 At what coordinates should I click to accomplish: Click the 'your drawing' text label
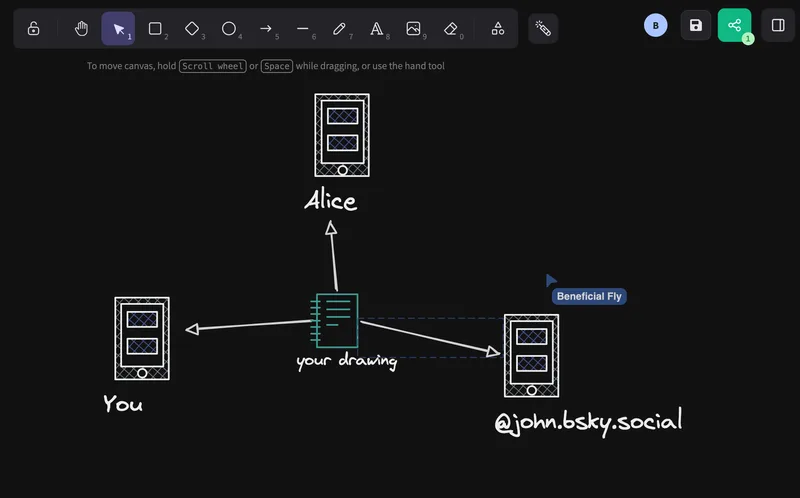(347, 361)
